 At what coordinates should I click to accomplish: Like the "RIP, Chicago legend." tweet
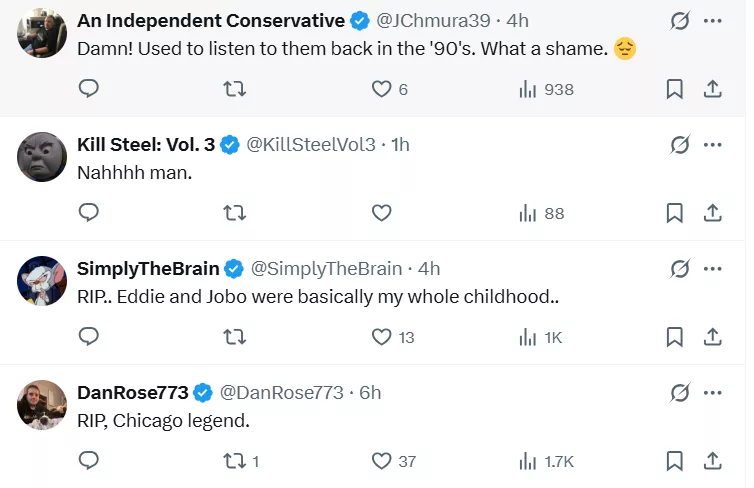tap(381, 461)
